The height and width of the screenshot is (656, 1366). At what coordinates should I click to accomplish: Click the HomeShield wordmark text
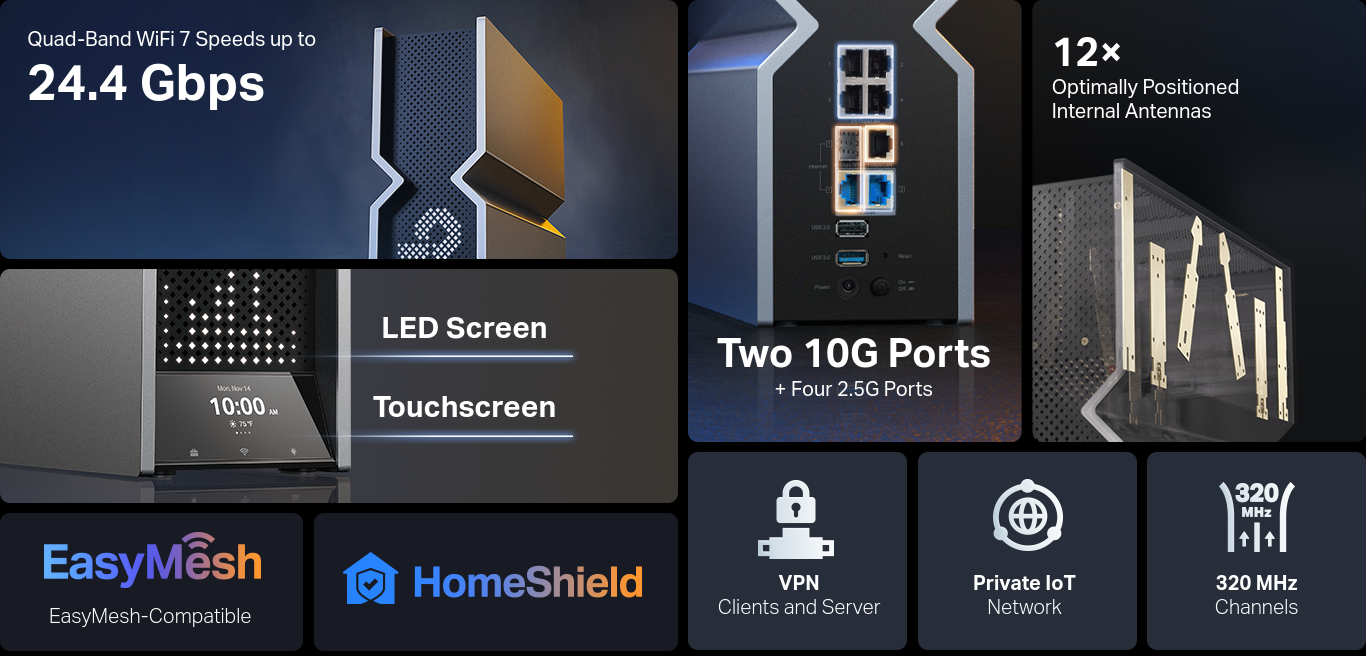click(527, 582)
